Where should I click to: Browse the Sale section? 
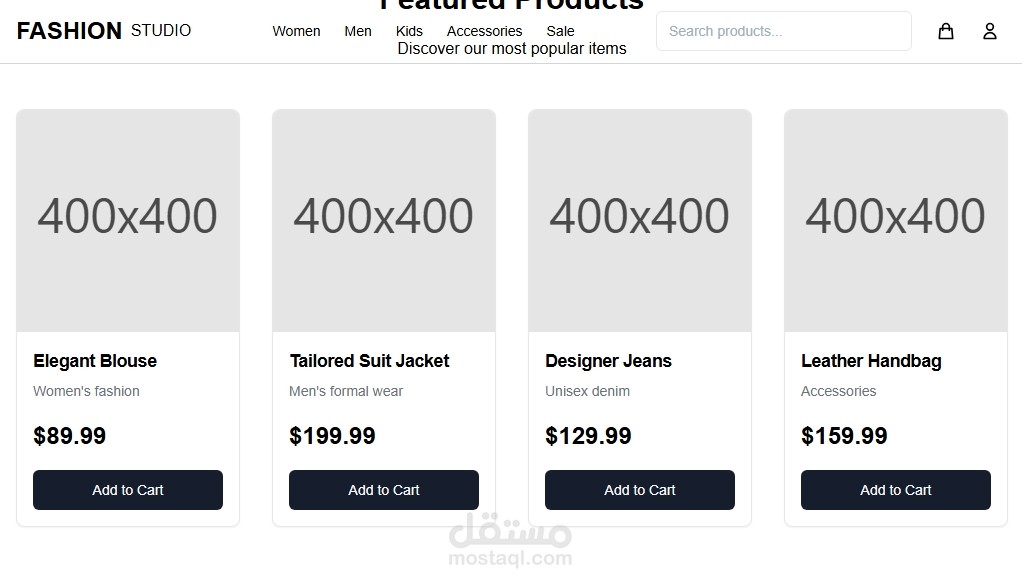click(x=560, y=31)
